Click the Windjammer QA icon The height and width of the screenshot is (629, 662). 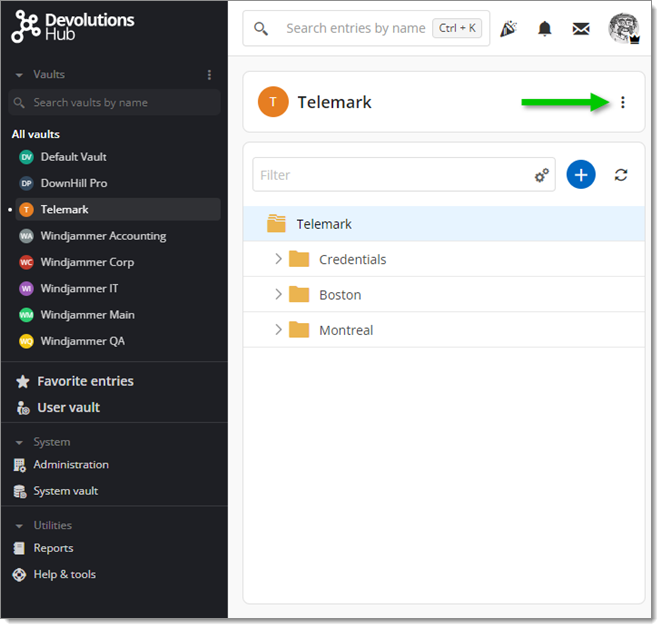pos(26,341)
